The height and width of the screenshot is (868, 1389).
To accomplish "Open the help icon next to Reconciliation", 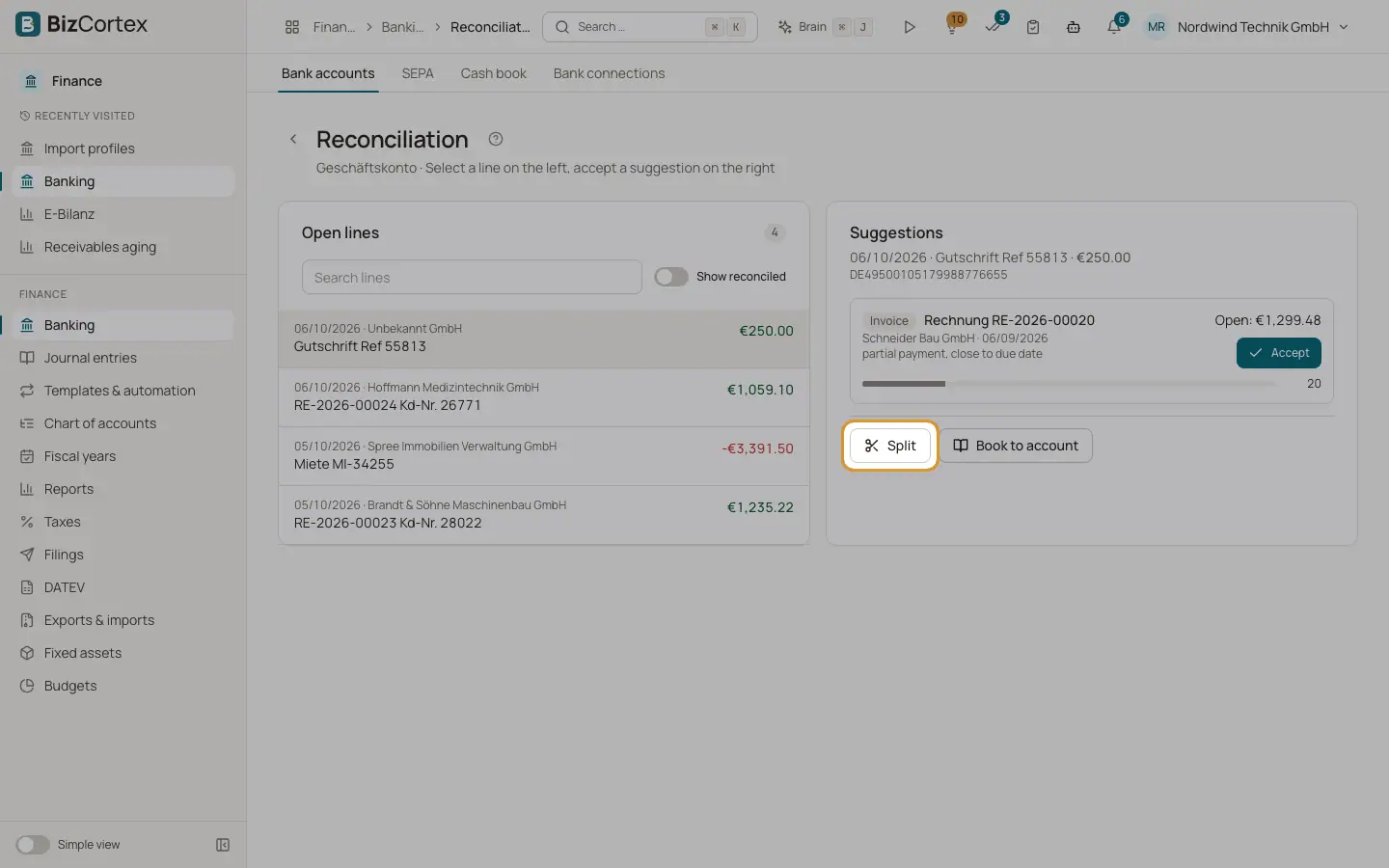I will (496, 139).
